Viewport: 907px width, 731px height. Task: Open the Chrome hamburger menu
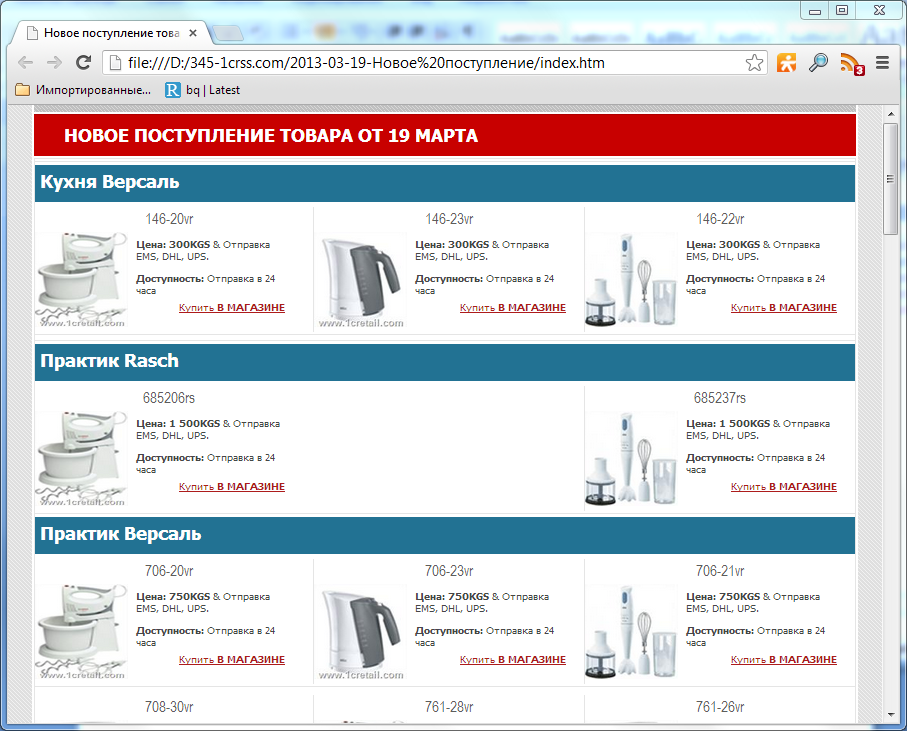[x=882, y=63]
